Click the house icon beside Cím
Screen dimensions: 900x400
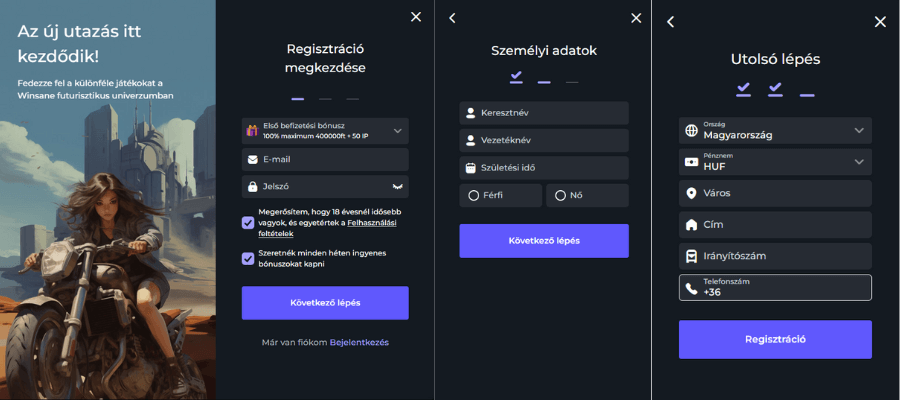click(x=690, y=225)
